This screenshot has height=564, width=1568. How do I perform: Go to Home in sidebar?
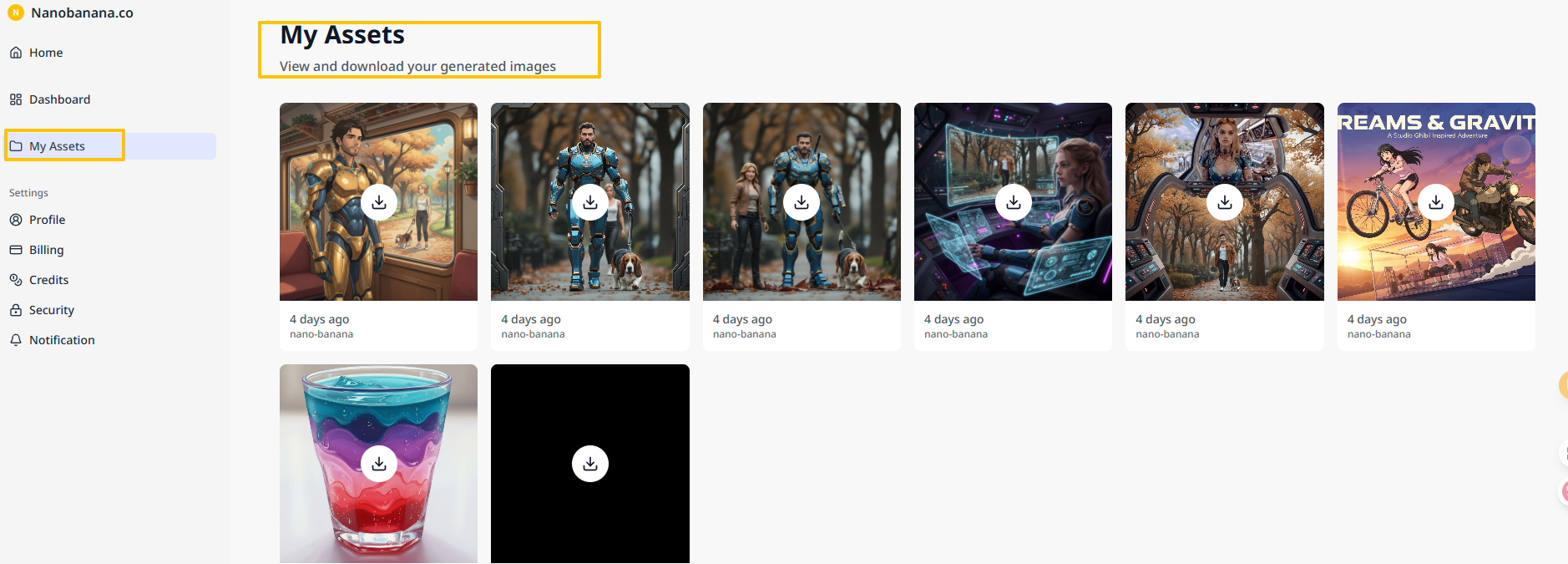tap(46, 53)
